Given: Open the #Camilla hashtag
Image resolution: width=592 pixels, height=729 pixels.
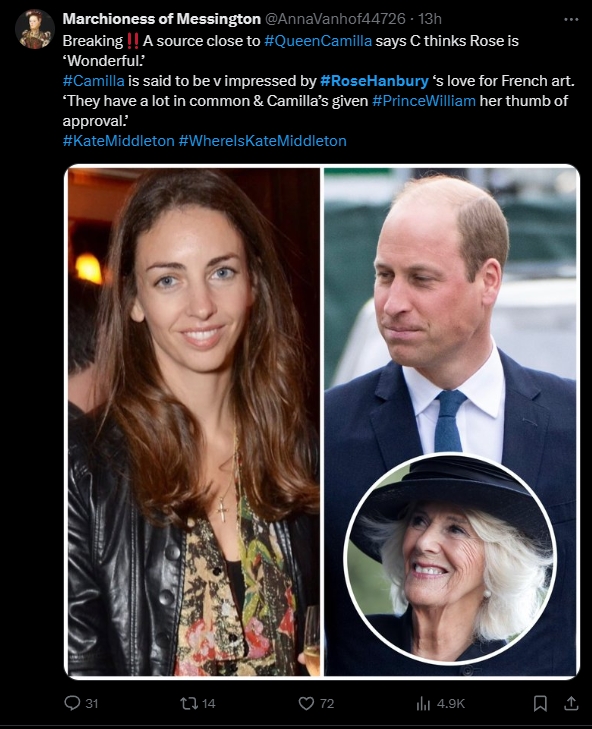Looking at the screenshot, I should pos(93,81).
